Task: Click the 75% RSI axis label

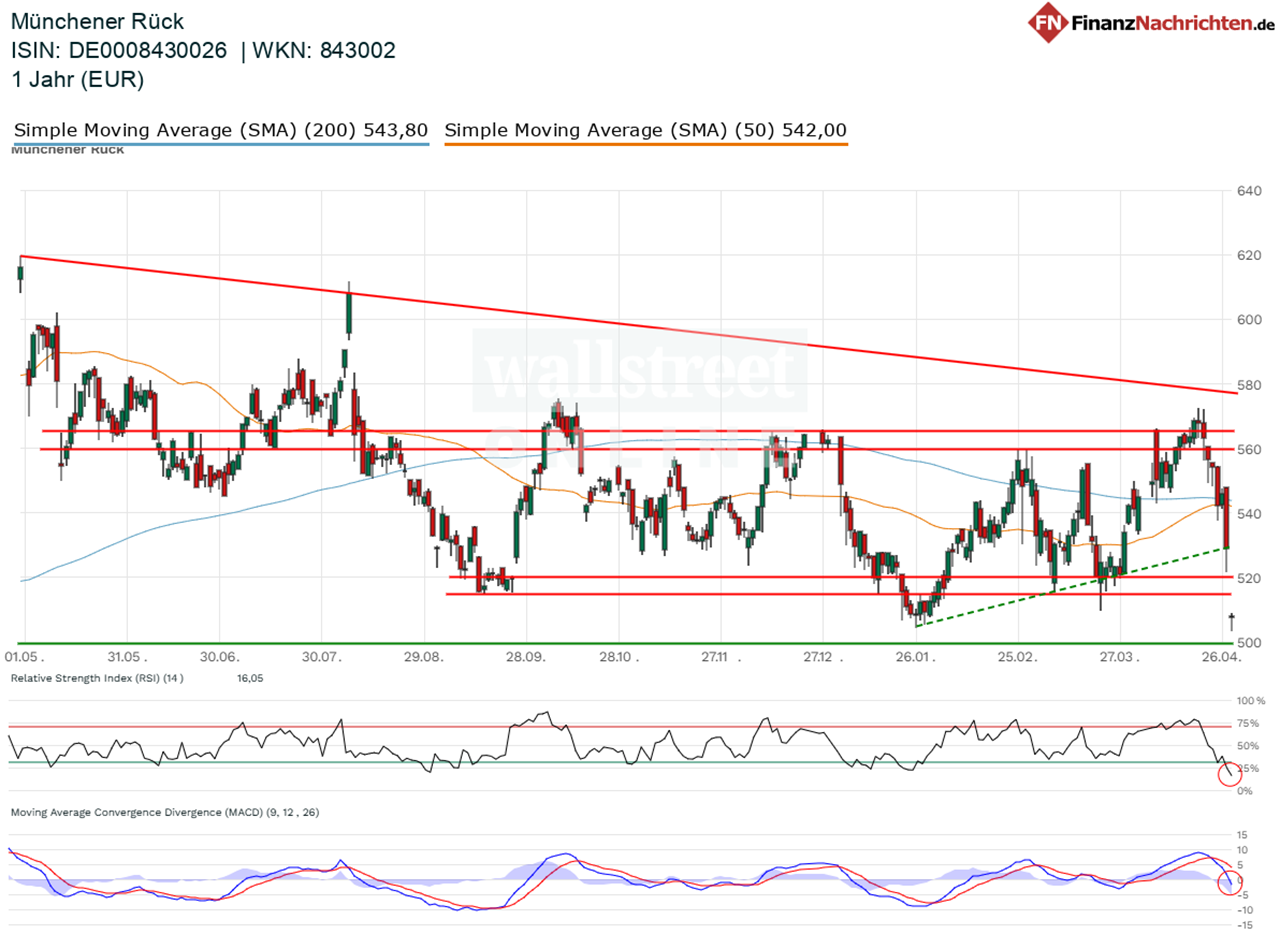Action: 1249,724
